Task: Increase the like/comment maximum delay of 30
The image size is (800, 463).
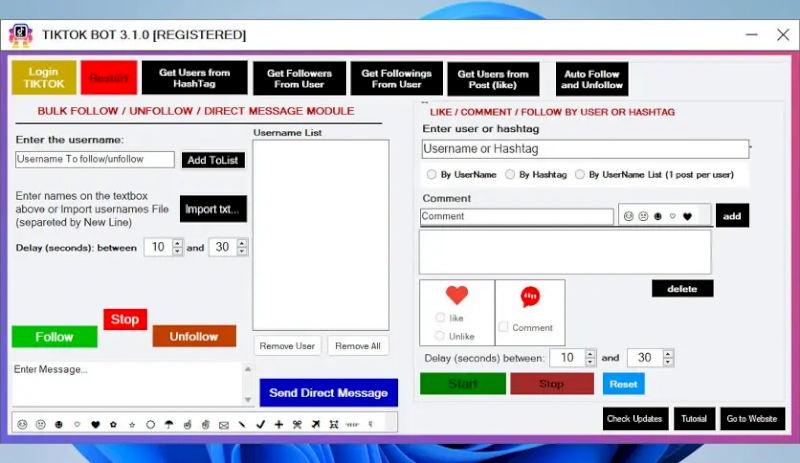Action: tap(668, 353)
